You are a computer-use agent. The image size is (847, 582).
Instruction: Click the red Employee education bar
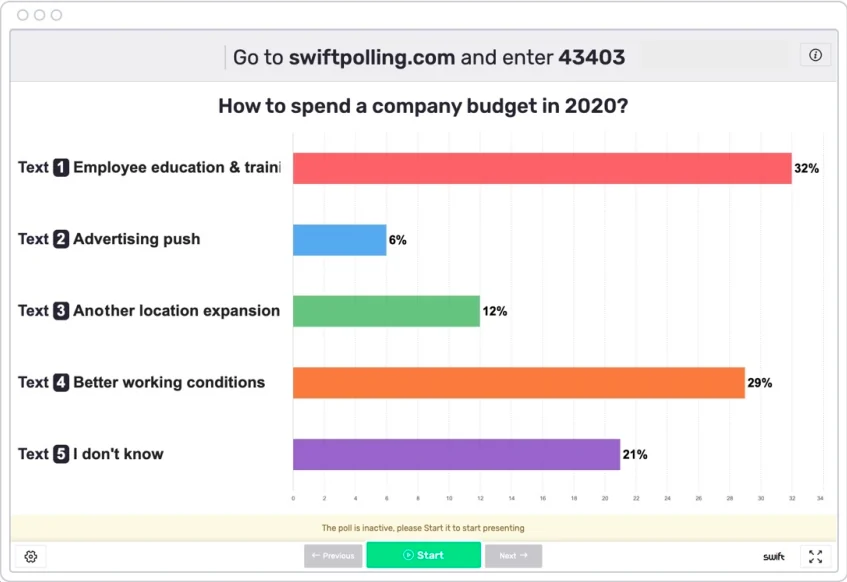click(x=541, y=168)
